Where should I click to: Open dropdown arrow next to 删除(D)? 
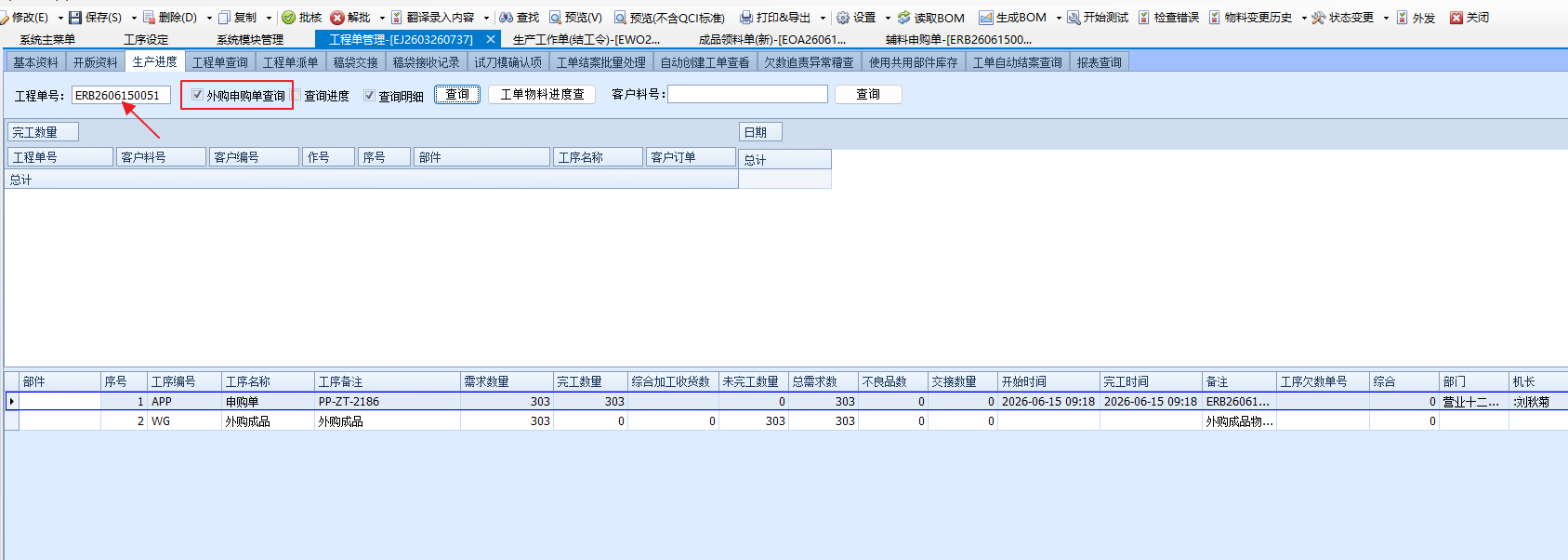coord(209,18)
